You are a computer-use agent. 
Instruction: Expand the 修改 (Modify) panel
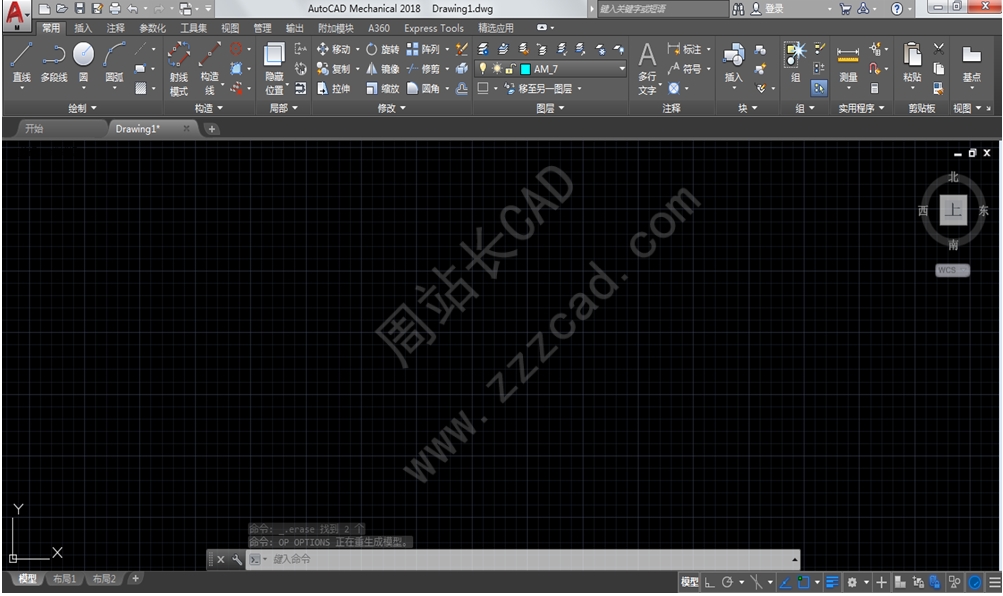(x=391, y=108)
